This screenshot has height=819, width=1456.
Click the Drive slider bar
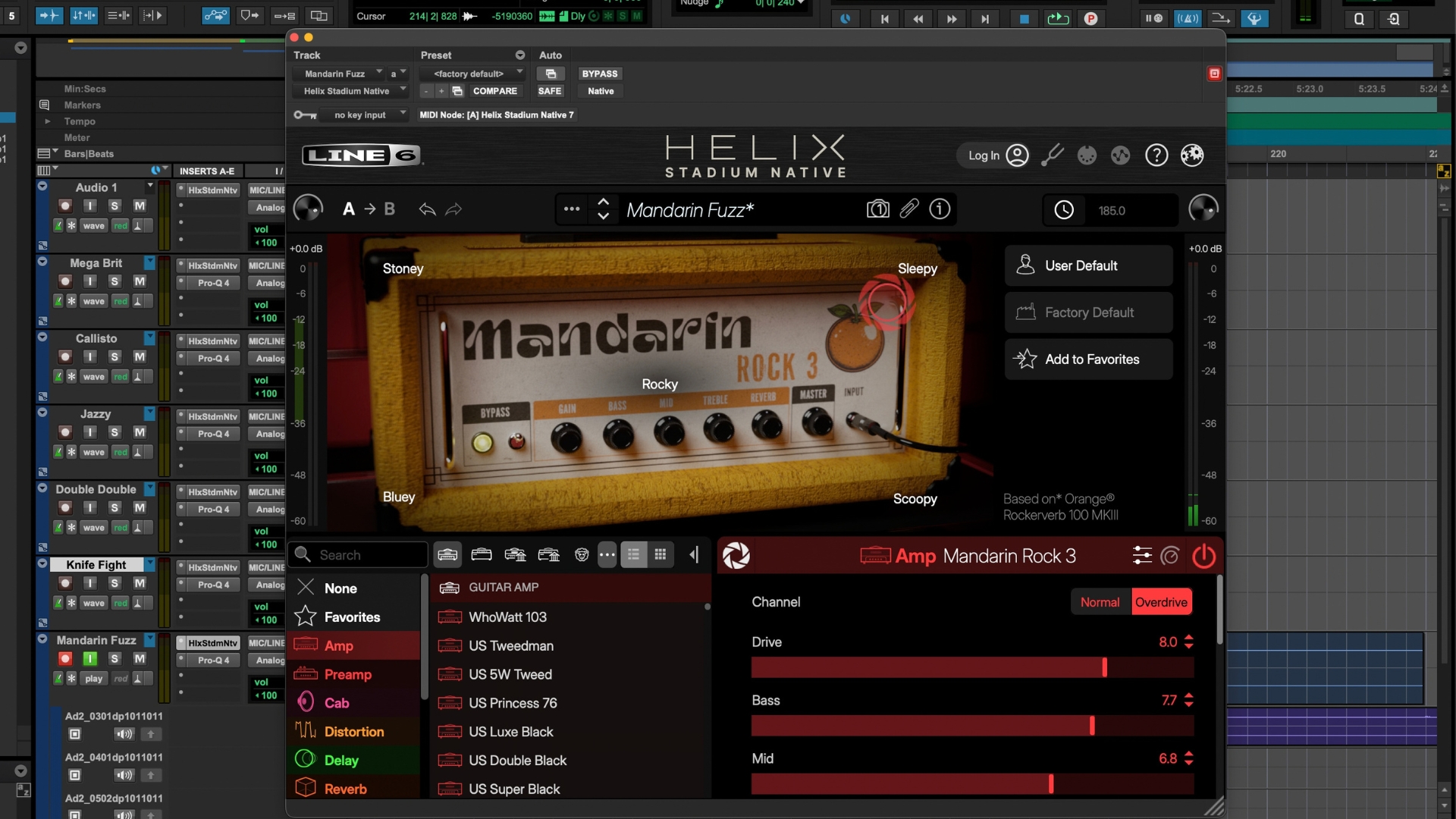tap(972, 667)
